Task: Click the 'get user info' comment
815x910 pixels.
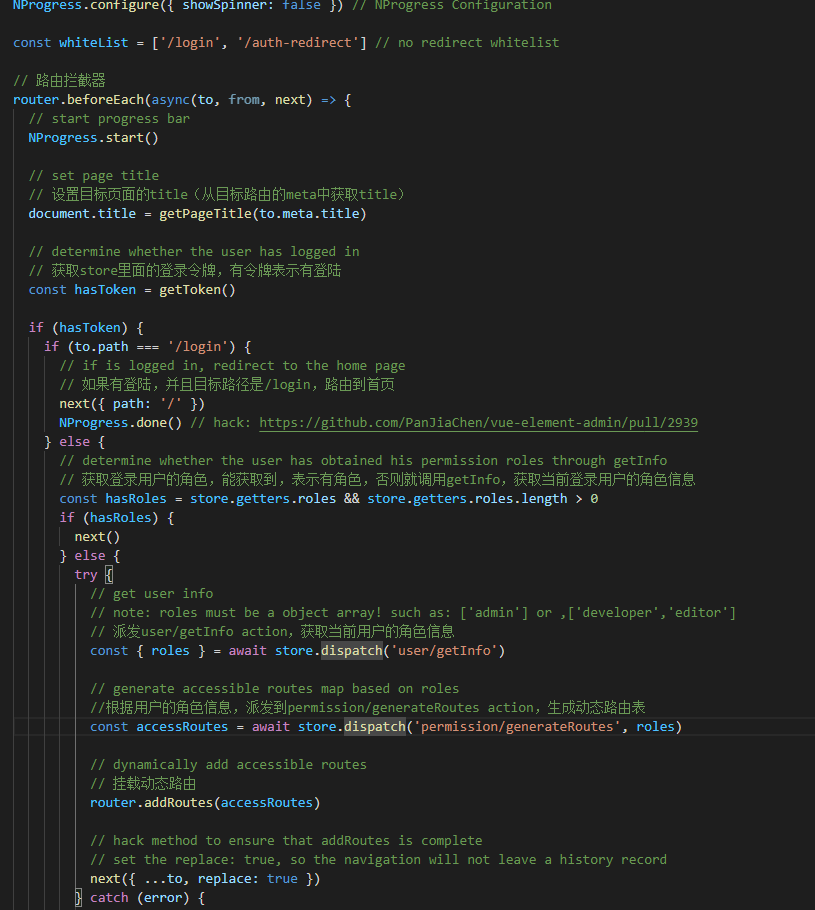Action: pyautogui.click(x=152, y=594)
